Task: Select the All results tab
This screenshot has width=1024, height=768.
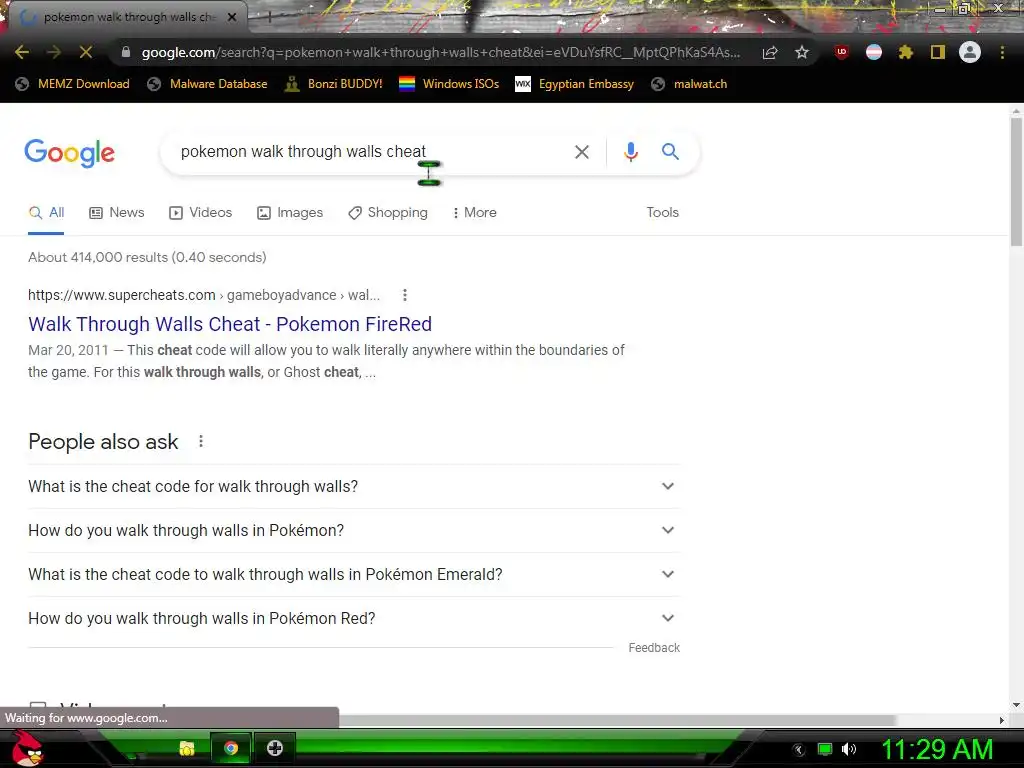Action: 46,213
